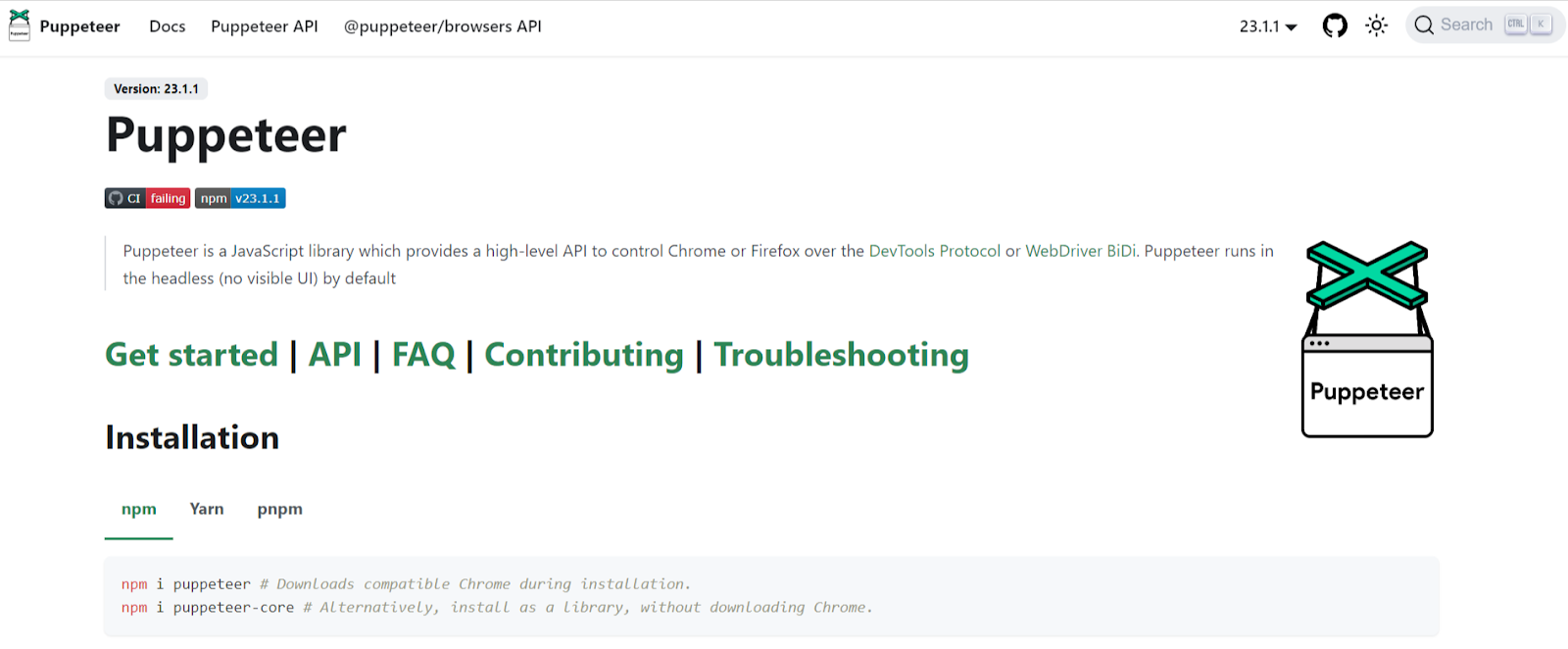Open the Docs menu item
Image resolution: width=1568 pixels, height=649 pixels.
click(167, 26)
